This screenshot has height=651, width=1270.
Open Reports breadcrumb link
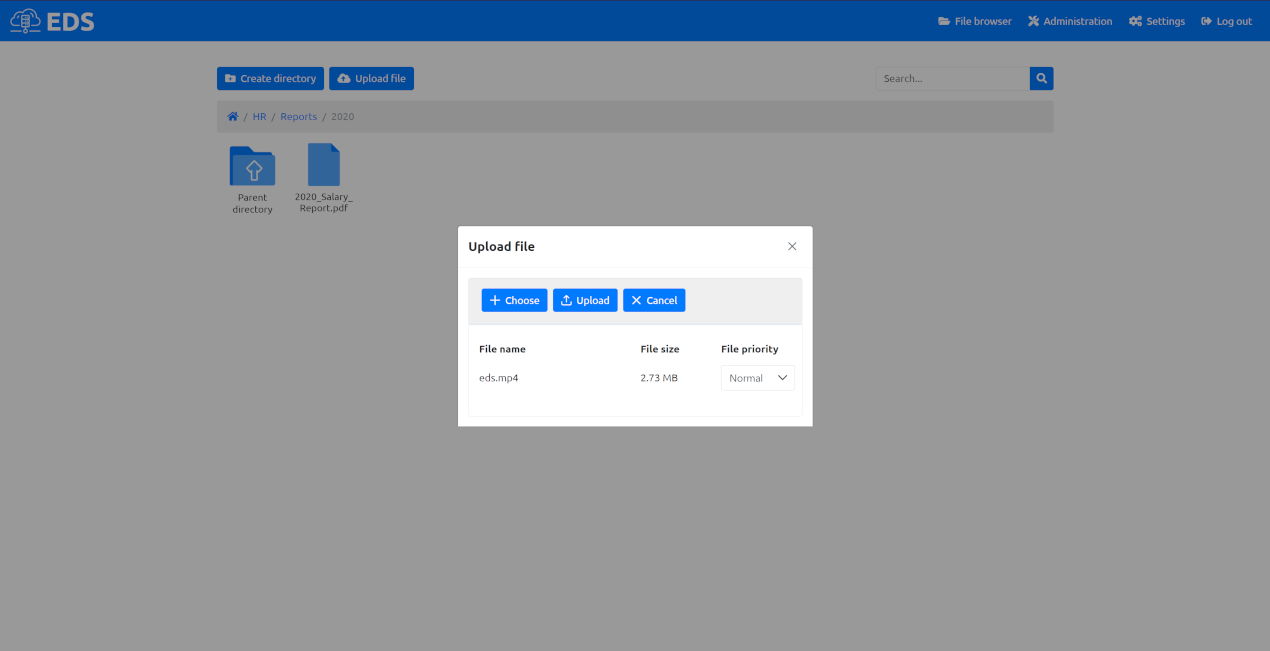298,117
